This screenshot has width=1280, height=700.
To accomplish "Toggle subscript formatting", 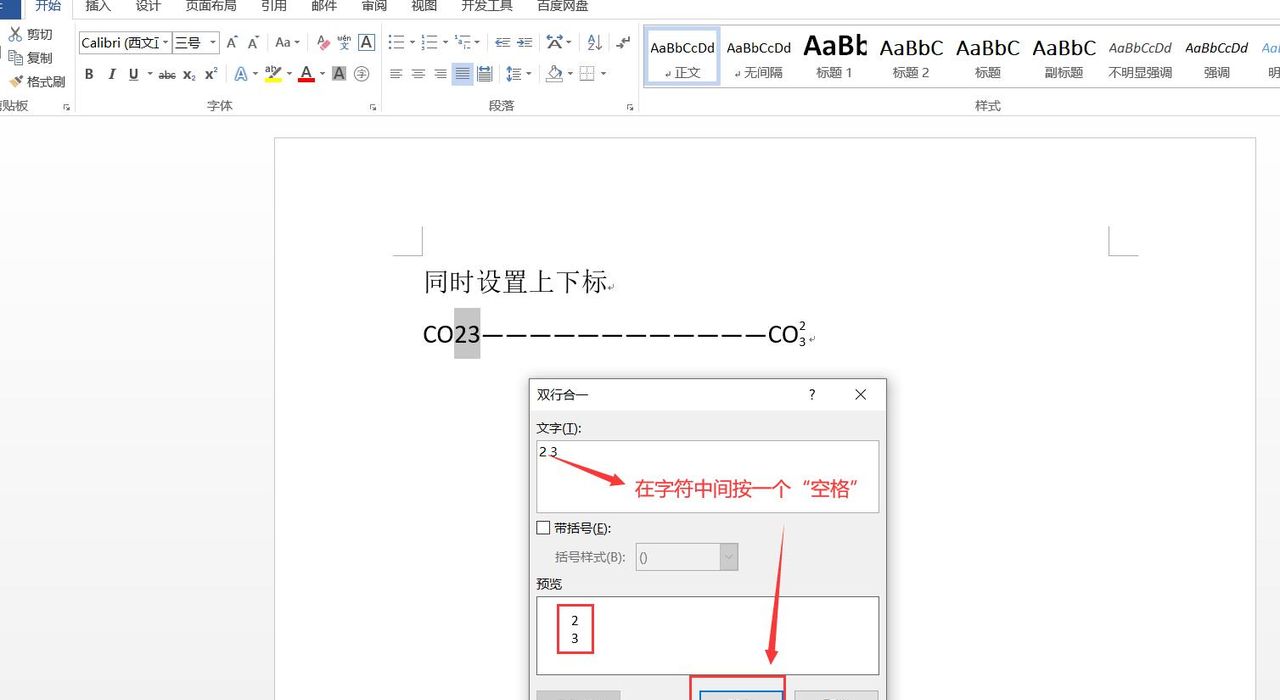I will (x=190, y=75).
